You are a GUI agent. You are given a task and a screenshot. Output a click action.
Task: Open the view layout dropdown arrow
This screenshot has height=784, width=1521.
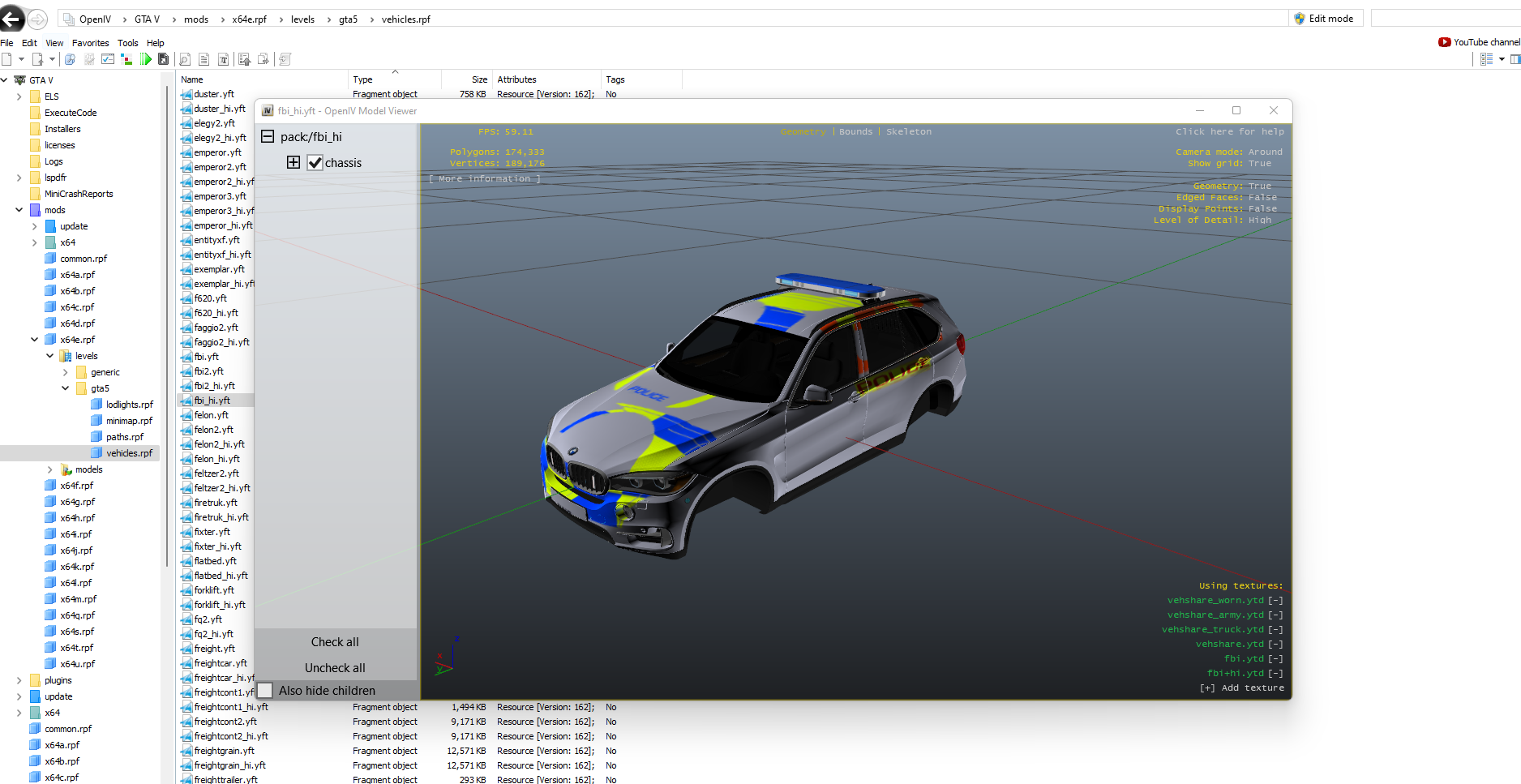pos(1502,59)
